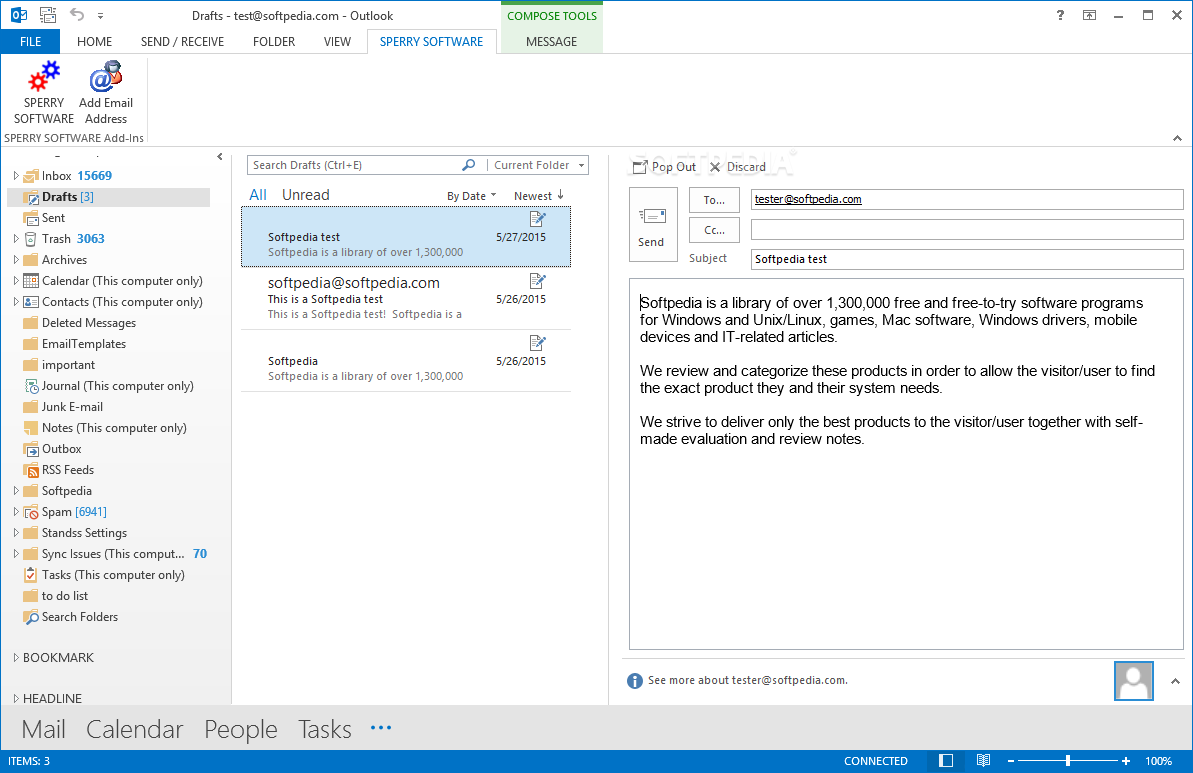Open Help question mark icon
The height and width of the screenshot is (773, 1193).
coord(1060,15)
